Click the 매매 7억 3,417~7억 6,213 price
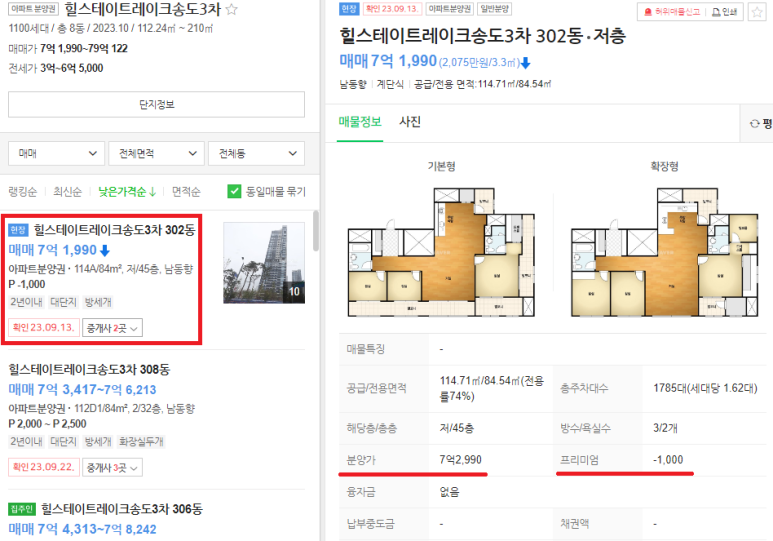Image resolution: width=773 pixels, height=541 pixels. [x=82, y=390]
